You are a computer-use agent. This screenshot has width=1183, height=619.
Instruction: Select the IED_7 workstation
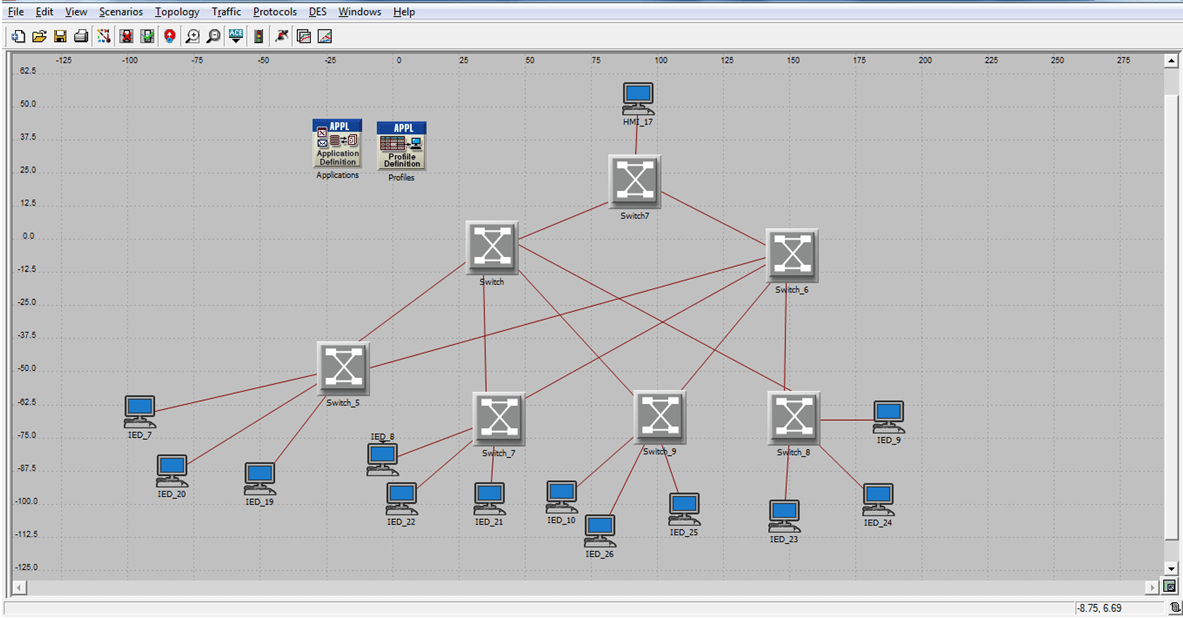[140, 412]
